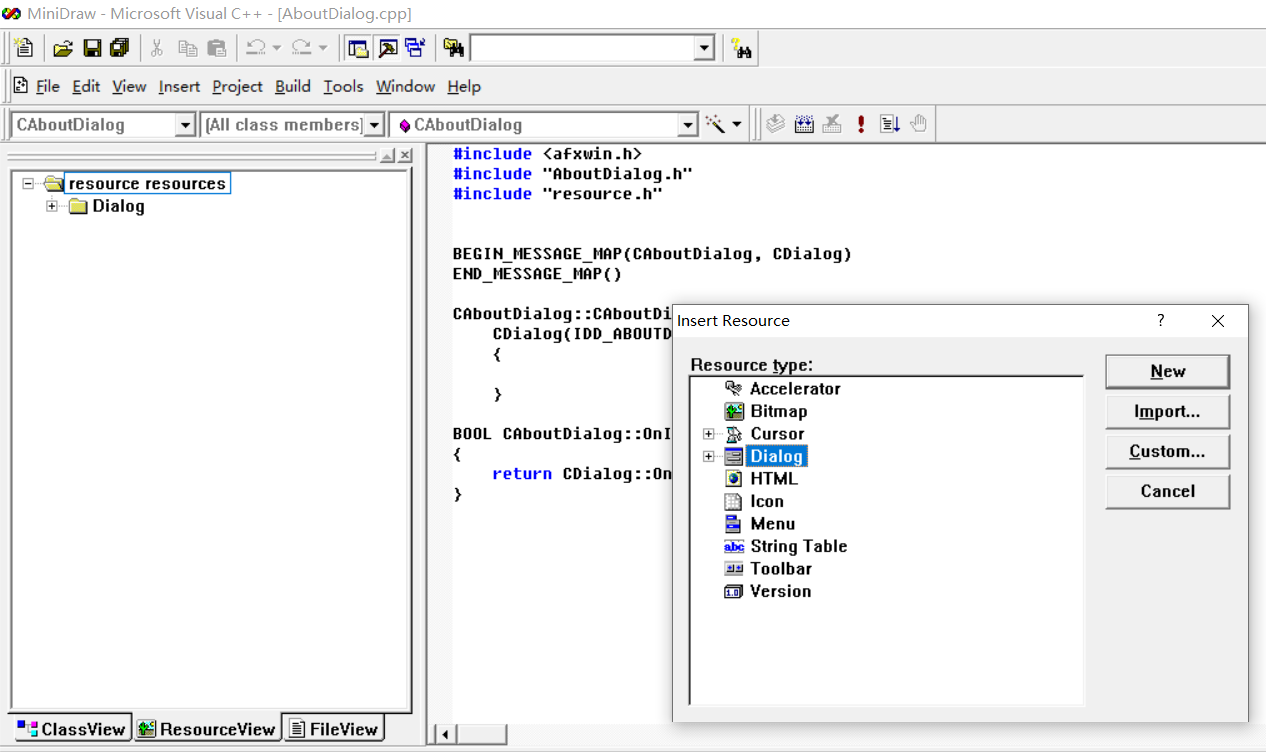Click the Undo arrow icon
Screen dimensions: 1266x752
(x=256, y=48)
